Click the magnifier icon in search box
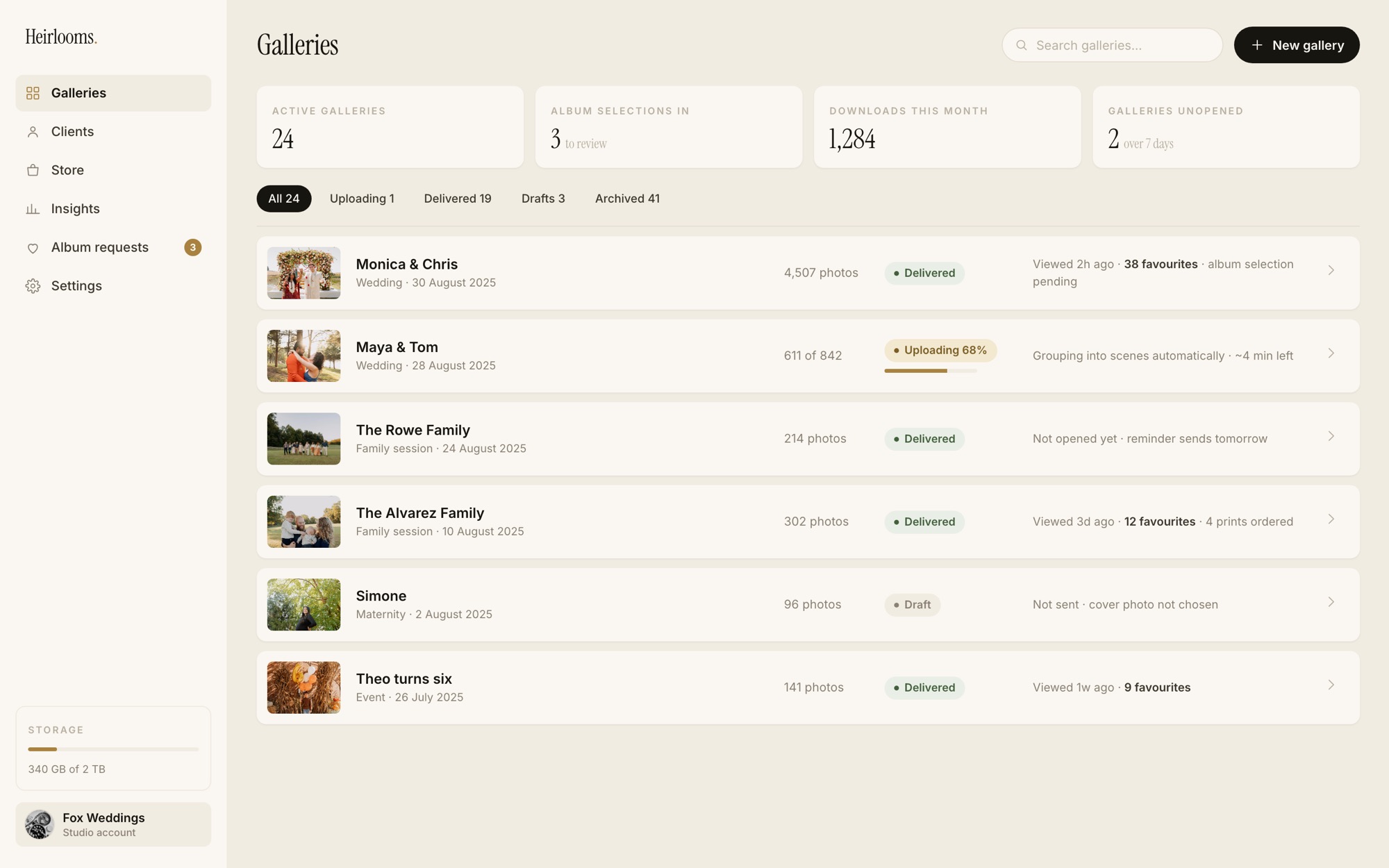The image size is (1389, 868). tap(1022, 45)
